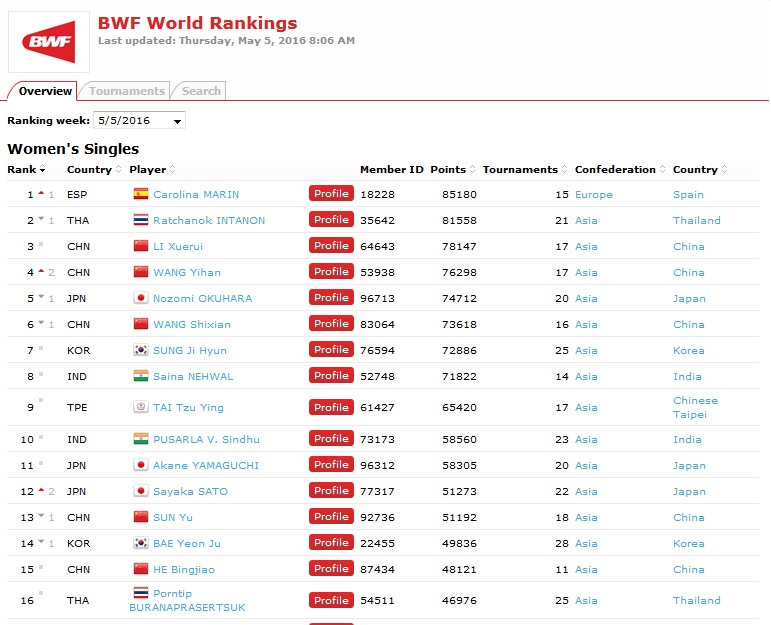Switch to the Tournaments tab

click(126, 91)
